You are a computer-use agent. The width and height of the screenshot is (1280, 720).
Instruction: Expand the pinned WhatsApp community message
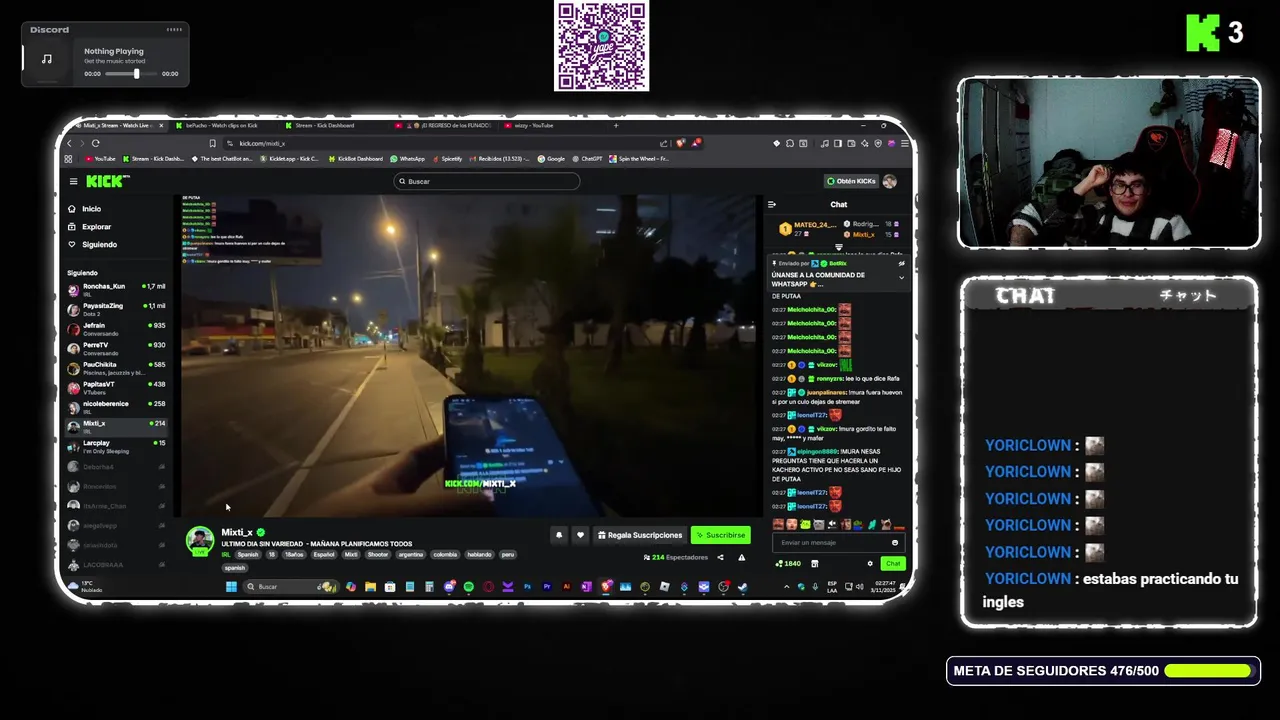point(901,277)
